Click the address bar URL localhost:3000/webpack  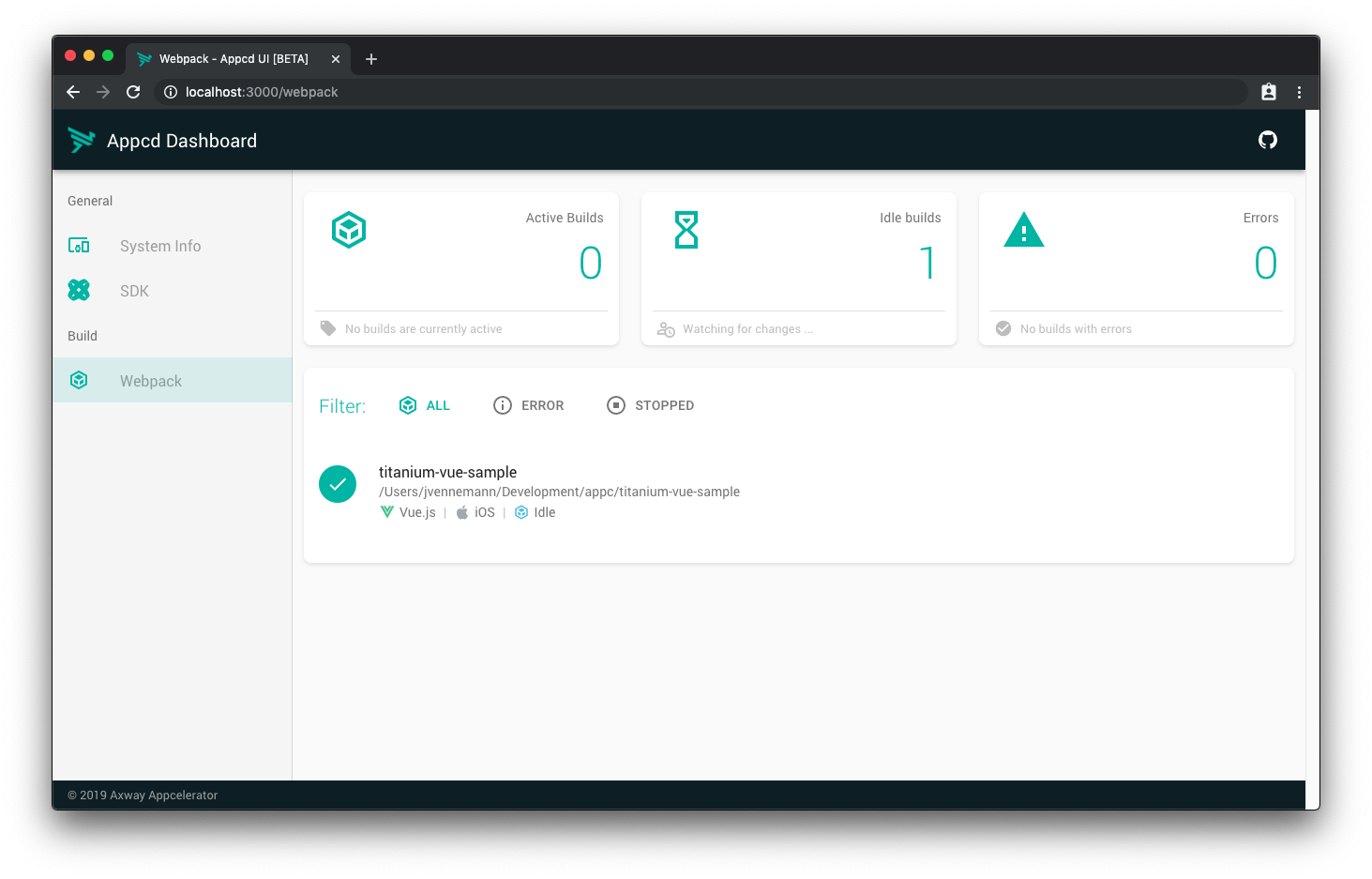coord(262,92)
